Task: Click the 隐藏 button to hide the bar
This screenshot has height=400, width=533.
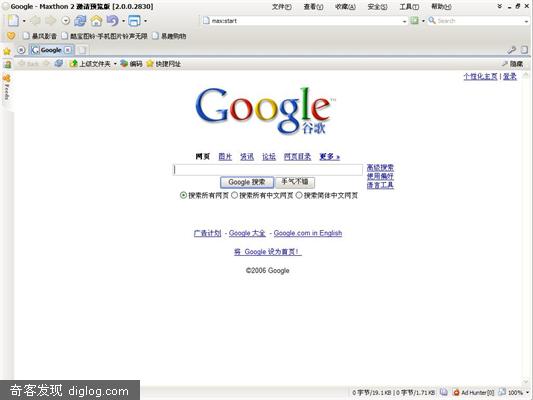Action: (512, 64)
